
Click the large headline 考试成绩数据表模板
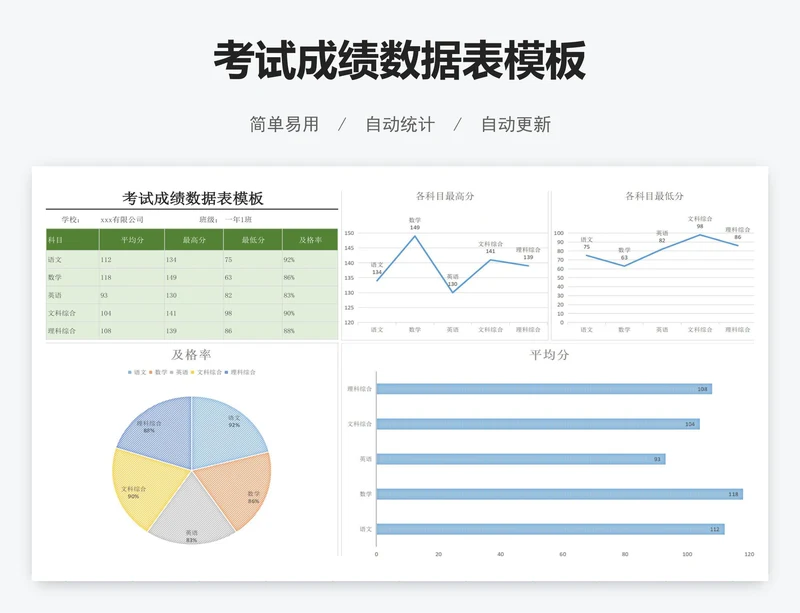399,61
